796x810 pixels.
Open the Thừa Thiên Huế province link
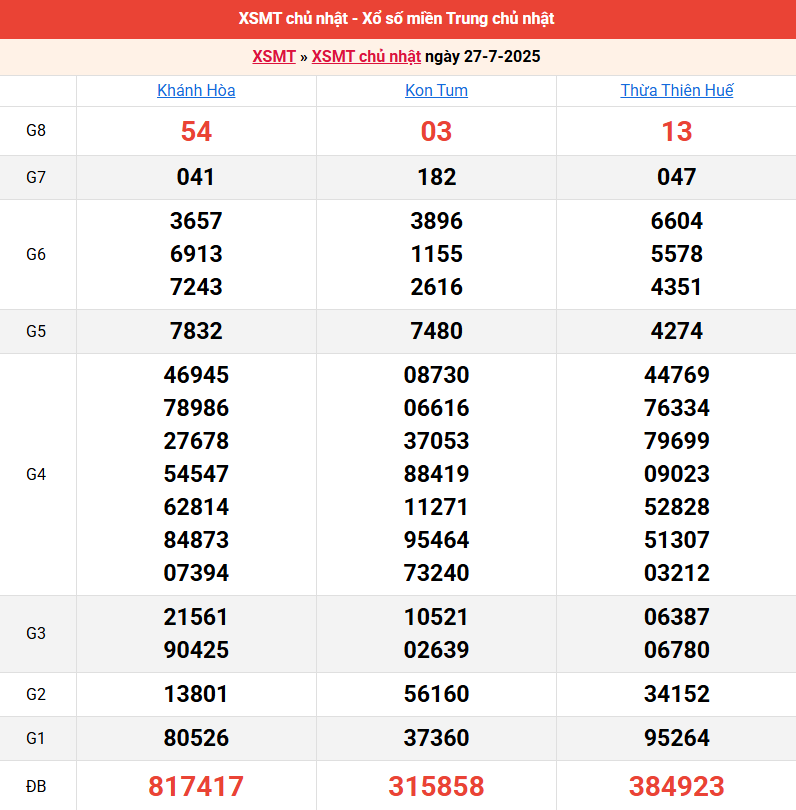click(677, 90)
